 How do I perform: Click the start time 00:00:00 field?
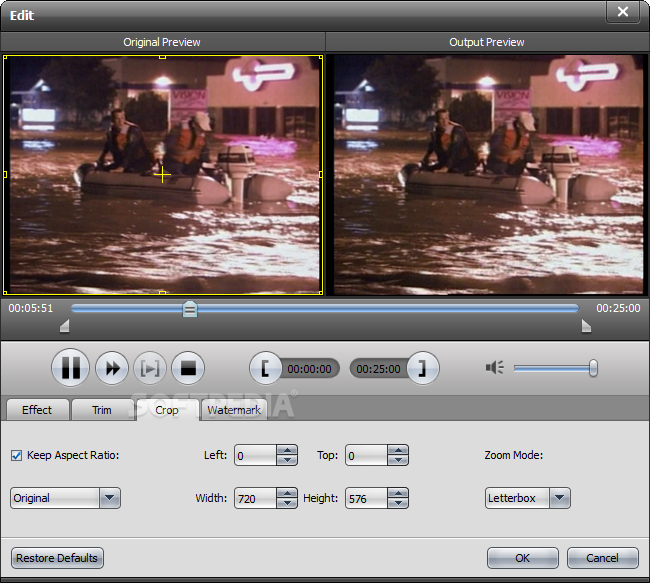click(309, 369)
